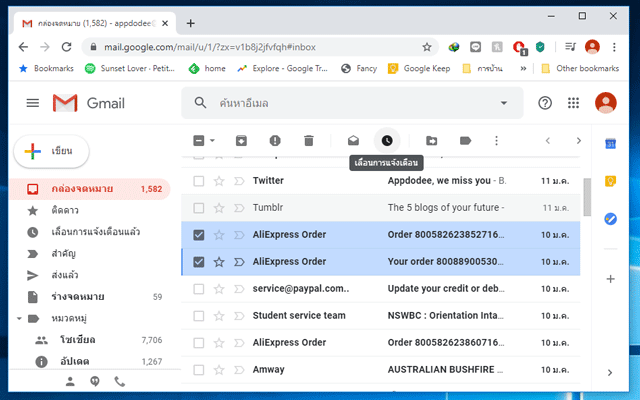Open the Gmail main menu hamburger icon
This screenshot has height=400, width=640.
coord(33,103)
